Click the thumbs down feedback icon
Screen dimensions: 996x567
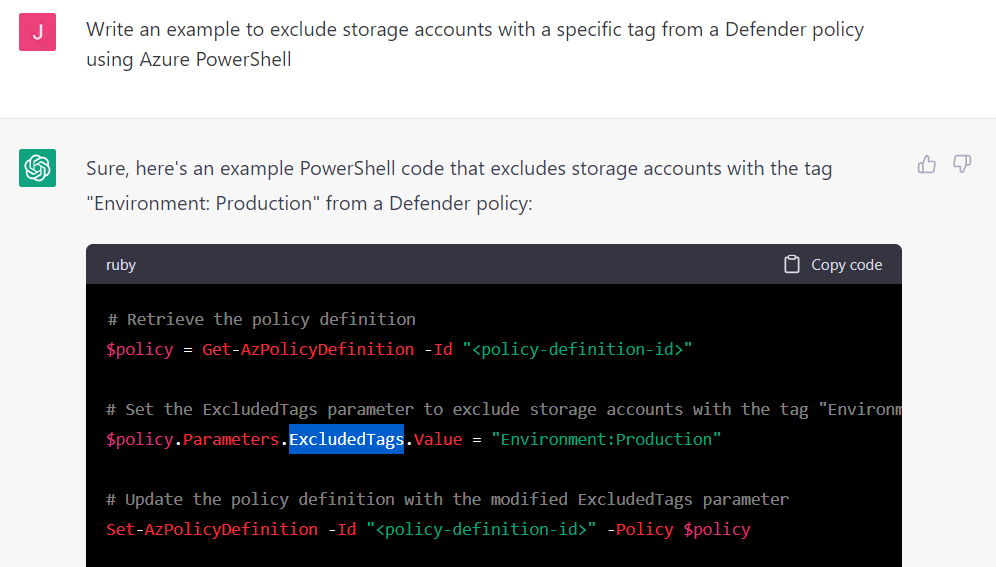[x=962, y=164]
